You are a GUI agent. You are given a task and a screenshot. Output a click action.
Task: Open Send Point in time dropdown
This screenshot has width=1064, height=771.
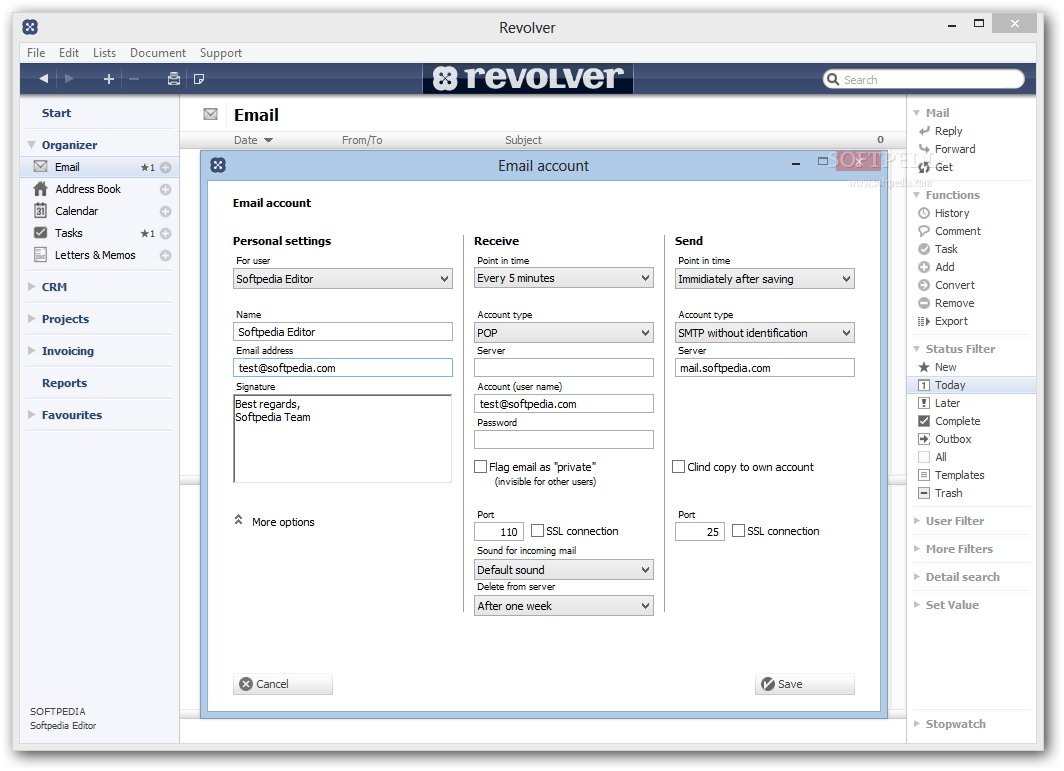[x=765, y=279]
